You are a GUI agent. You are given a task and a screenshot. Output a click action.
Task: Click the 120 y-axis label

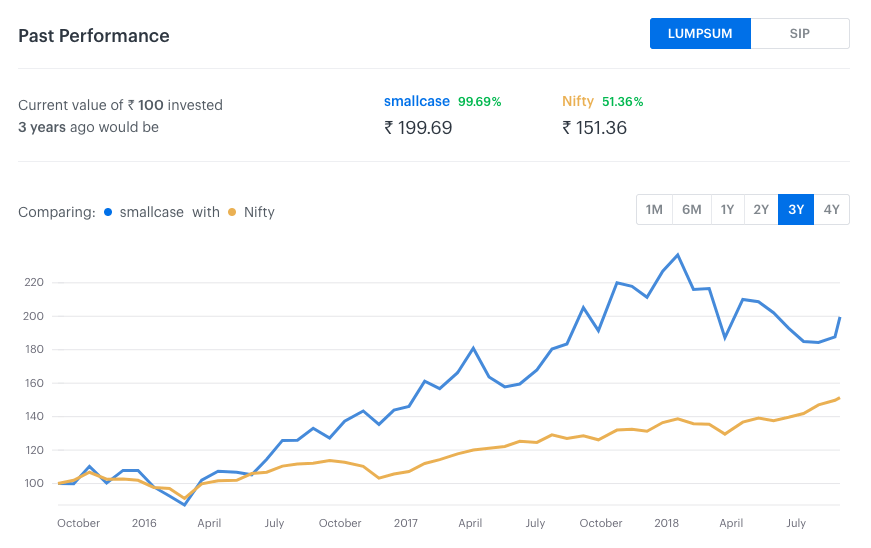click(34, 450)
